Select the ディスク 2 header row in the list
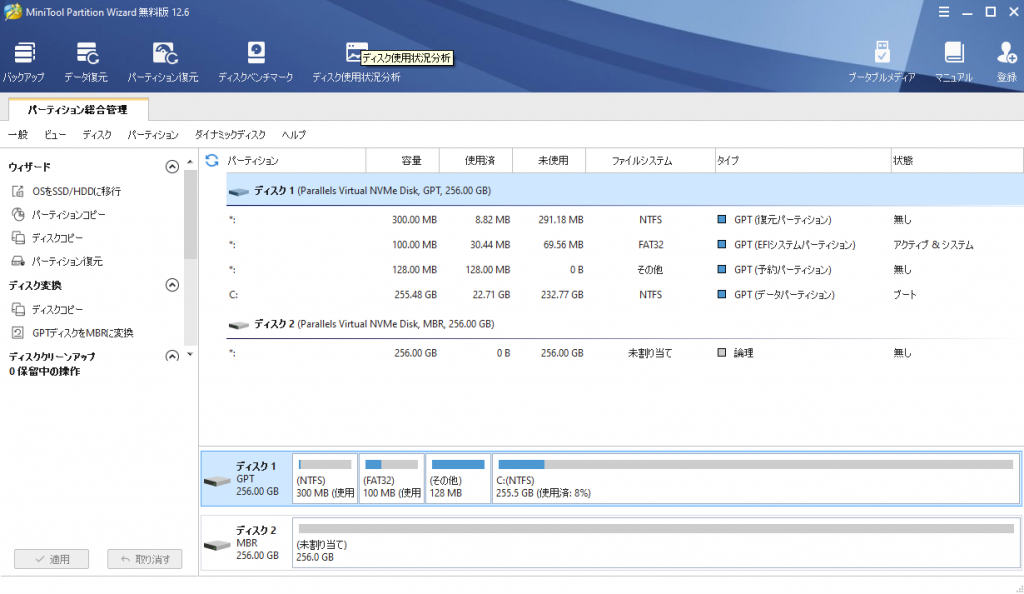Image resolution: width=1024 pixels, height=594 pixels. pyautogui.click(x=624, y=324)
